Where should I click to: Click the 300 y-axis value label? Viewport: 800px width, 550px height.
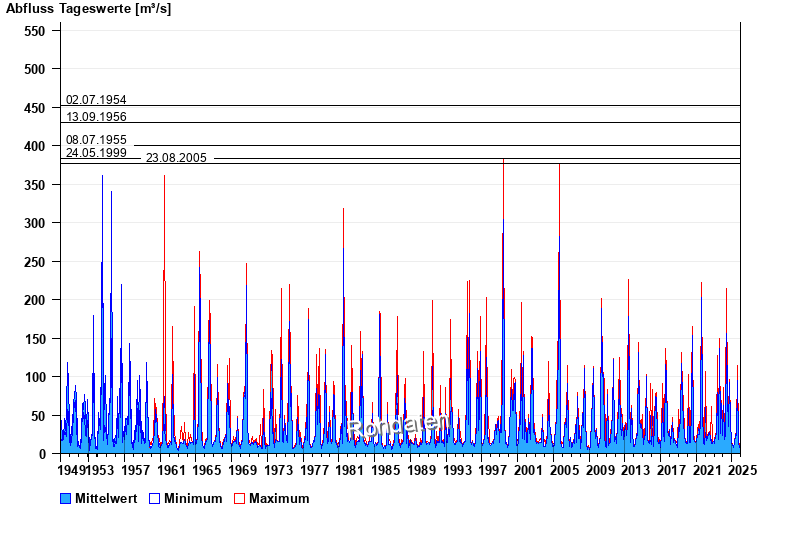coord(35,223)
